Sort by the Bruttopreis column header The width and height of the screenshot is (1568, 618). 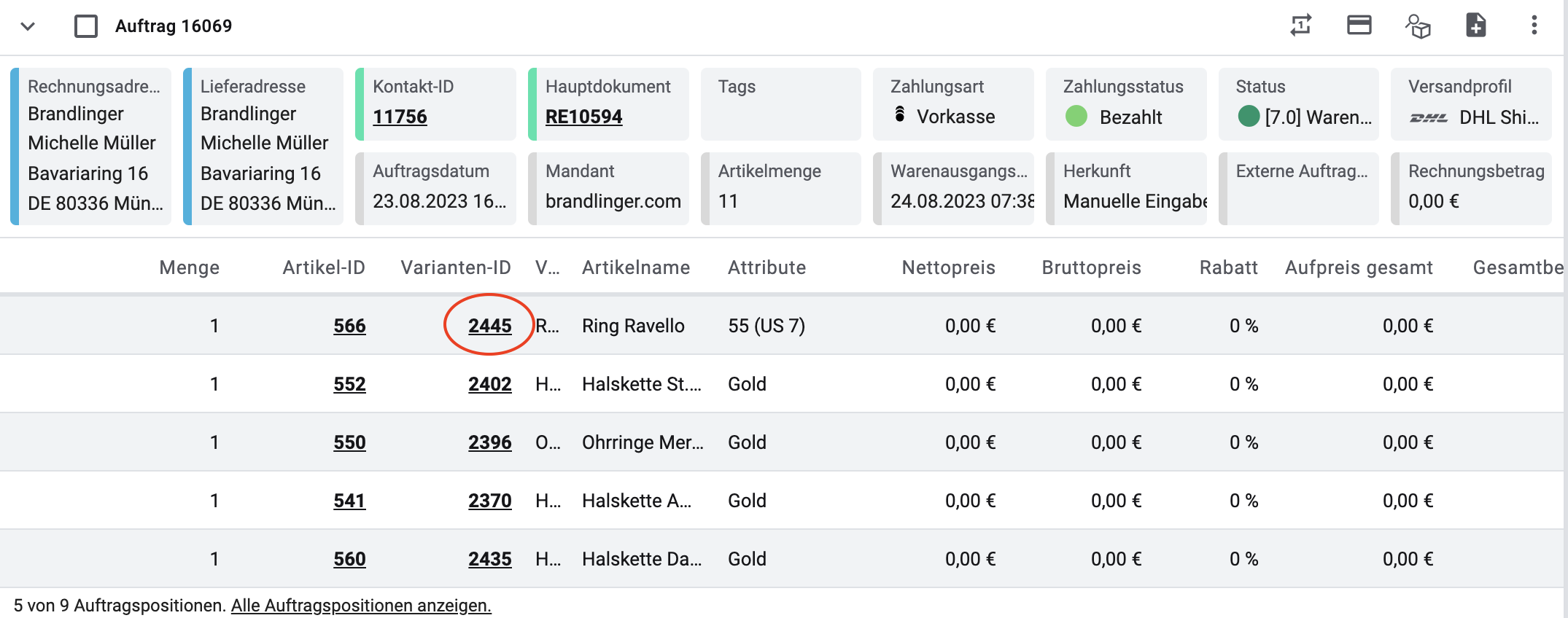point(1091,267)
